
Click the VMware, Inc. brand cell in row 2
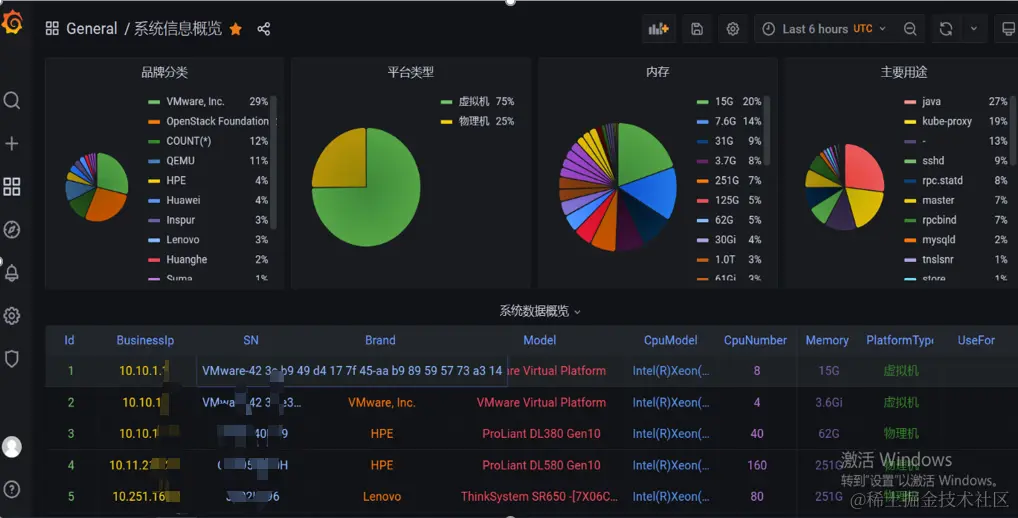pyautogui.click(x=382, y=402)
